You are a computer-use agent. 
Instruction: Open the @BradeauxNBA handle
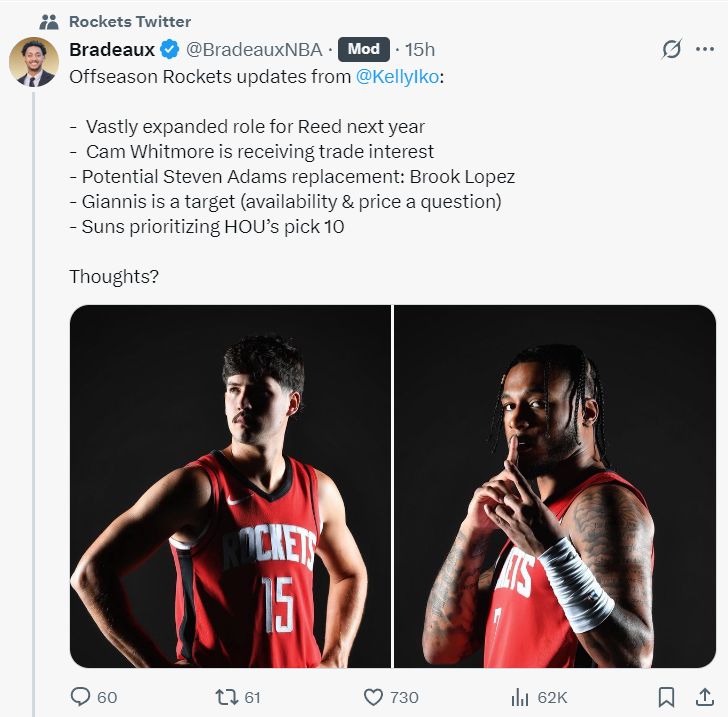pyautogui.click(x=254, y=50)
